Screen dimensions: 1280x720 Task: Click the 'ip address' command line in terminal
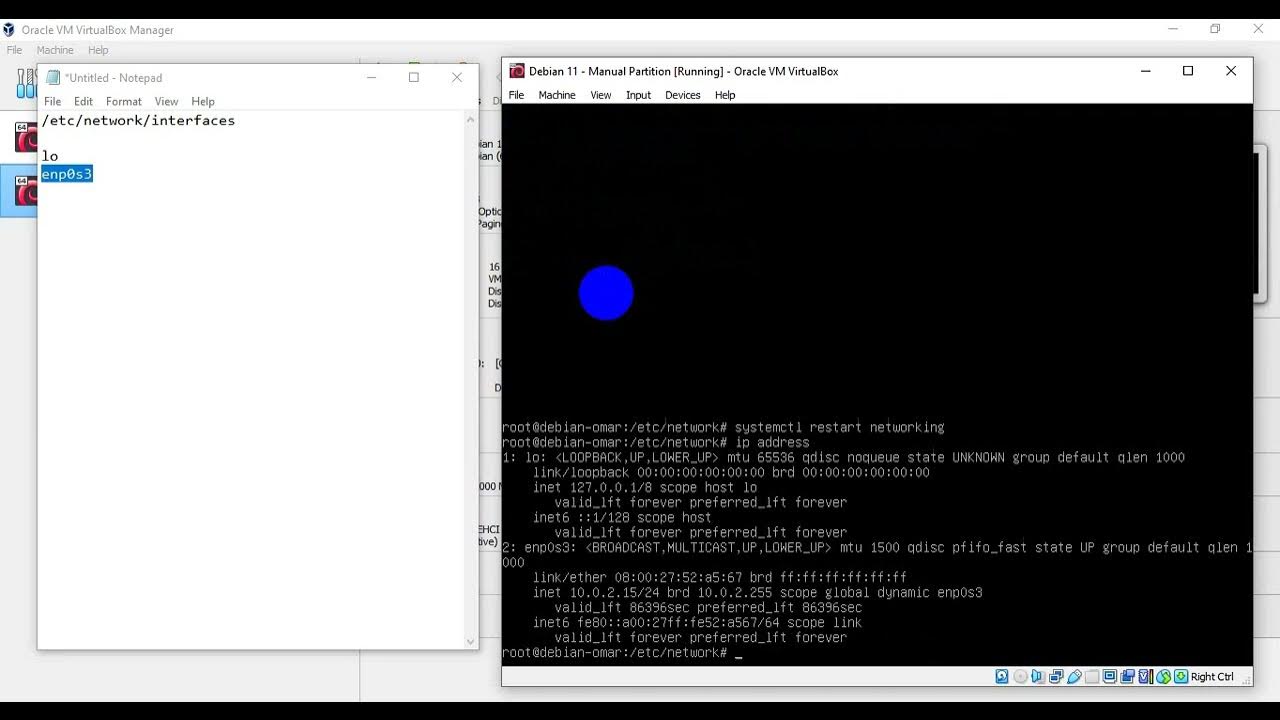tap(656, 442)
